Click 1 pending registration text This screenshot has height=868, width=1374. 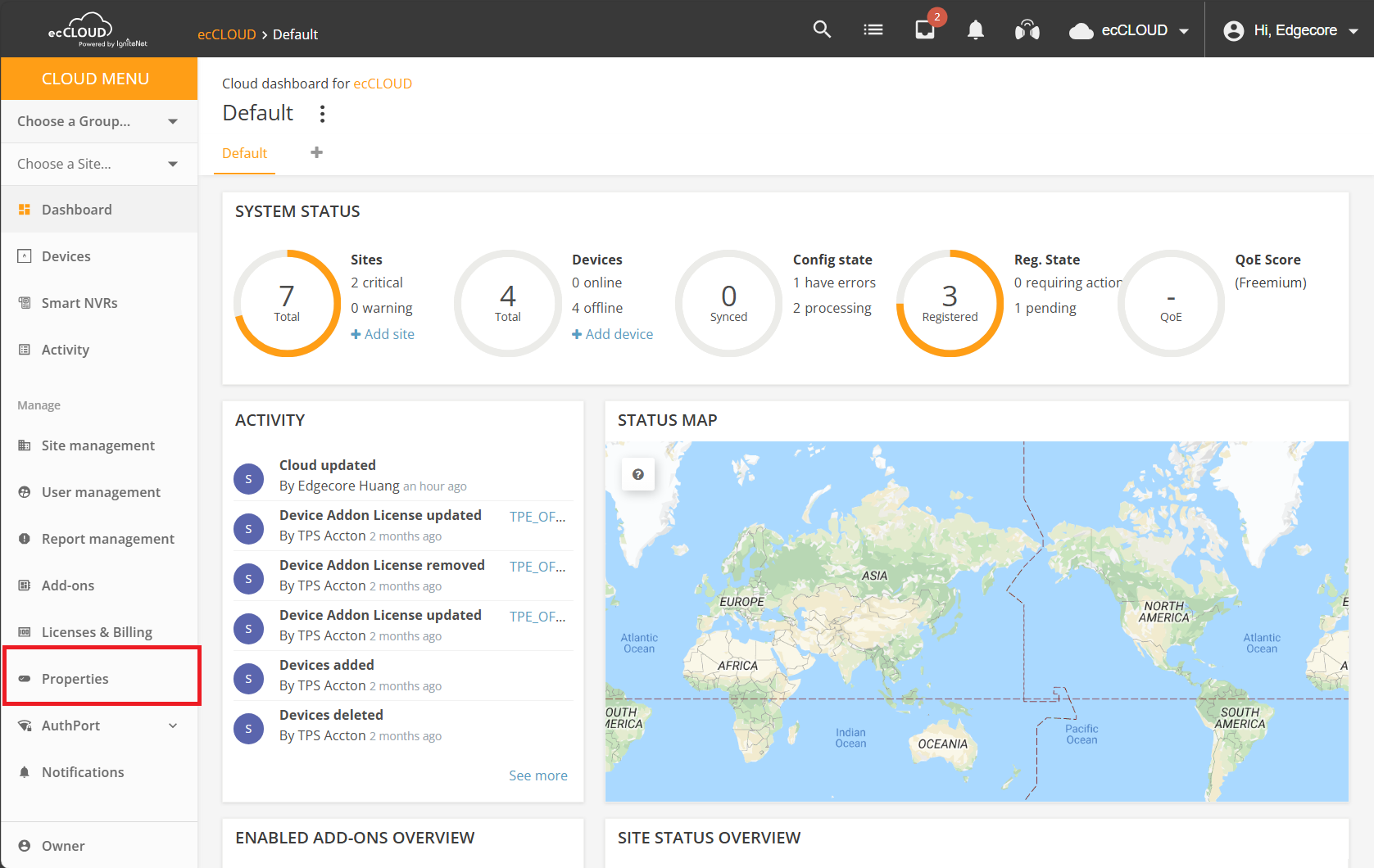tap(1045, 308)
